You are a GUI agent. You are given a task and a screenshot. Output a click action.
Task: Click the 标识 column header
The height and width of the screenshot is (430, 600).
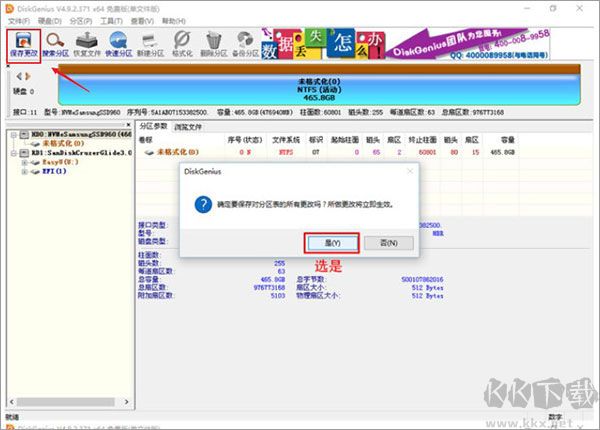coord(316,140)
